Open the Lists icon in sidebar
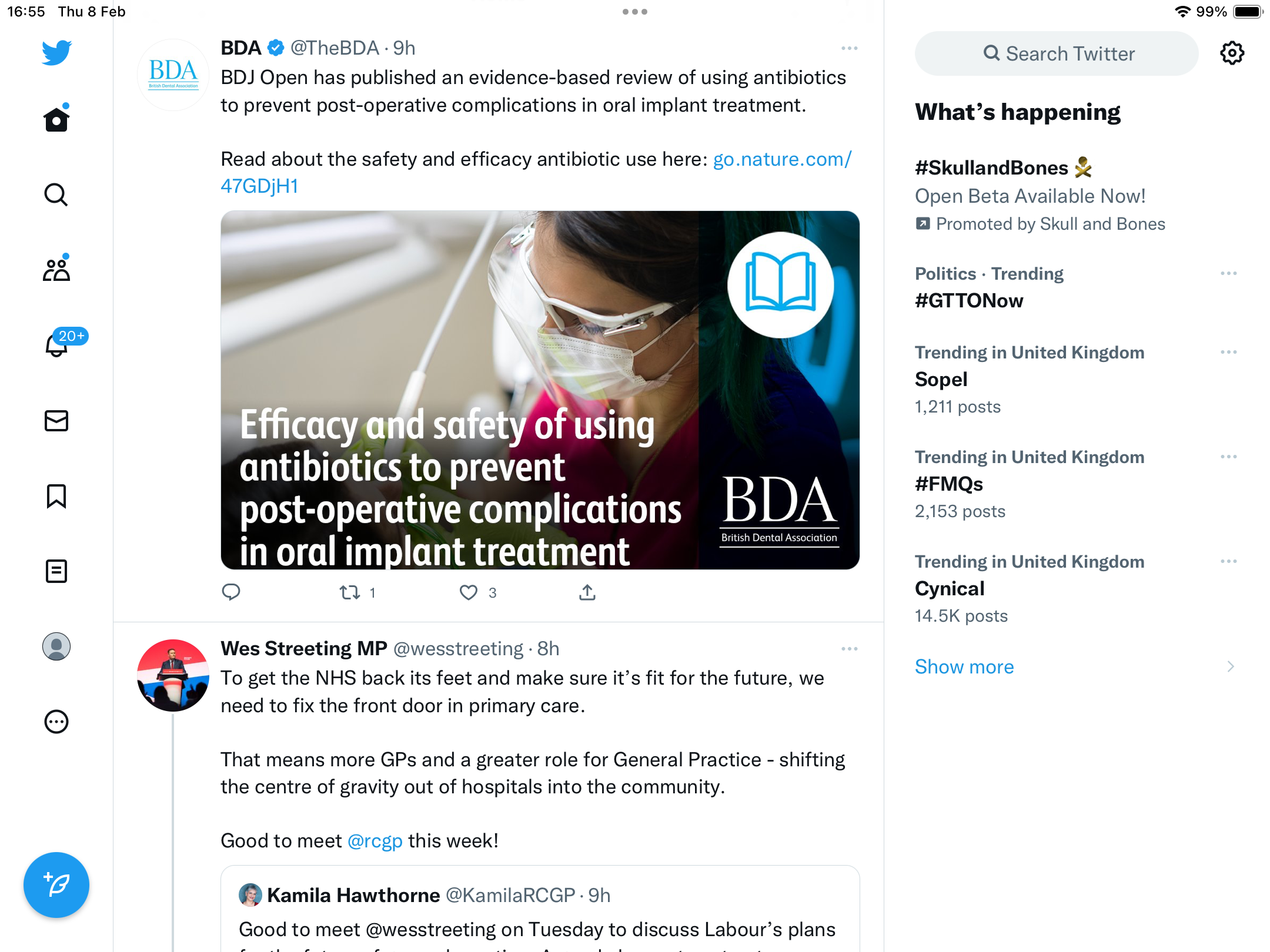The height and width of the screenshot is (952, 1270). coord(56,571)
